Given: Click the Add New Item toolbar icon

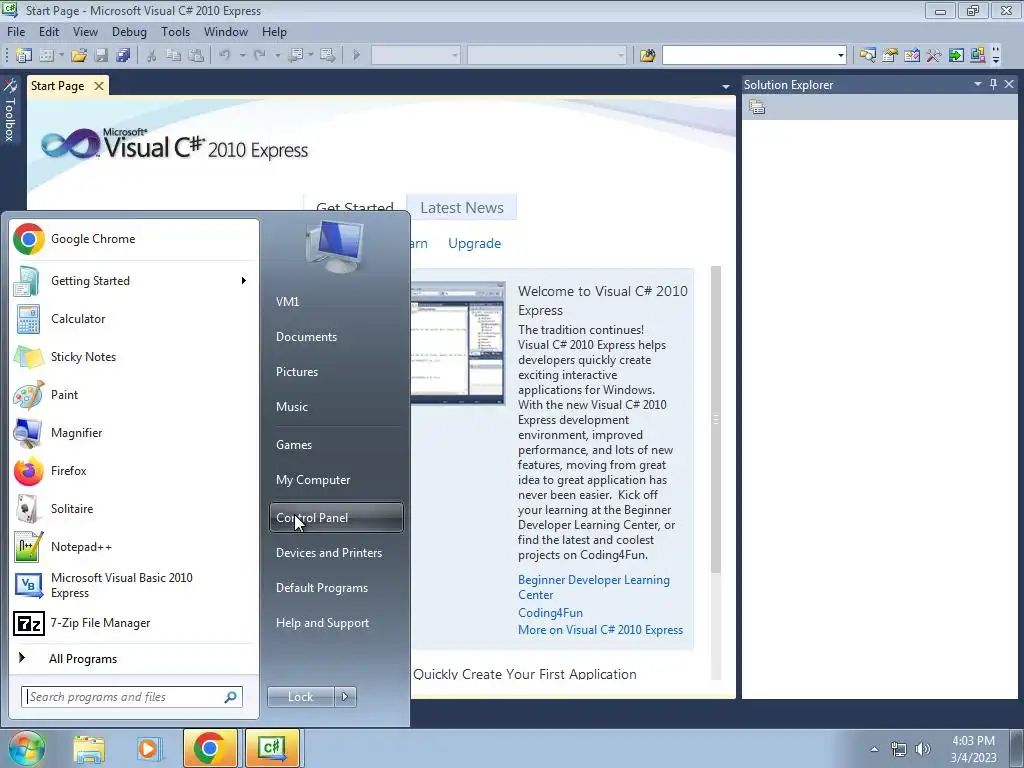Looking at the screenshot, I should pos(46,56).
